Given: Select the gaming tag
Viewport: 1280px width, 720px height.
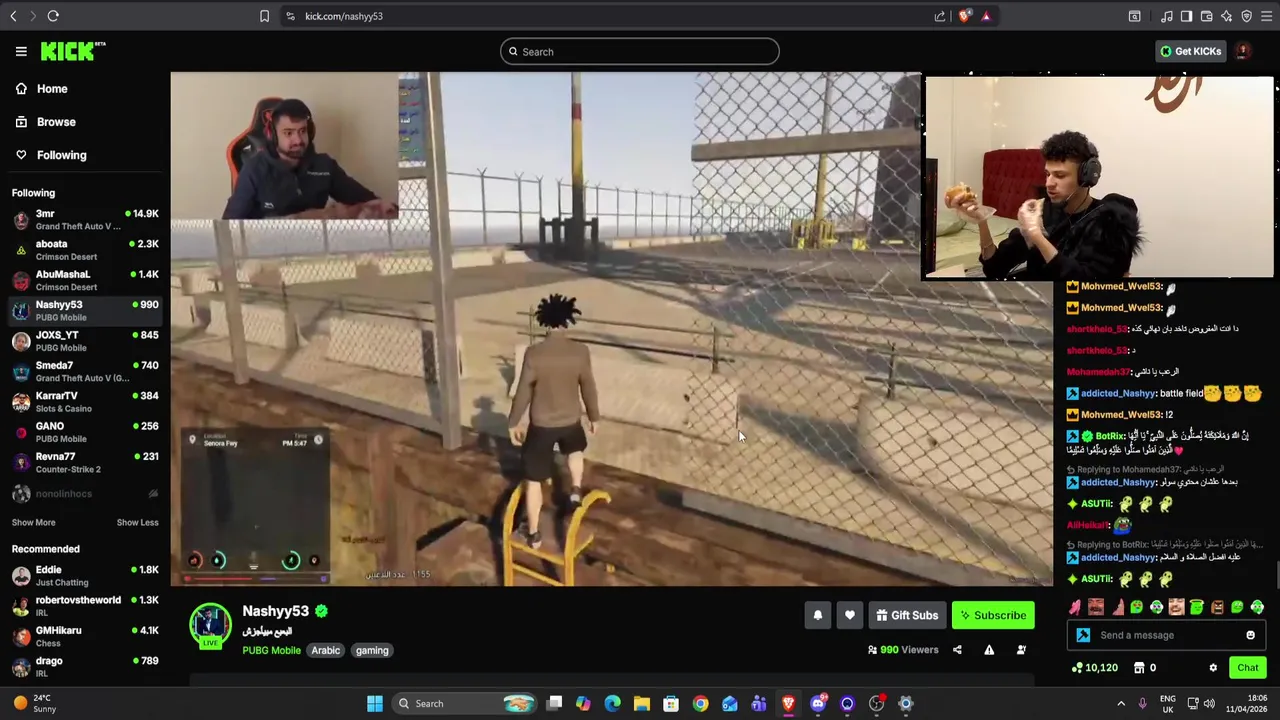Looking at the screenshot, I should point(372,650).
